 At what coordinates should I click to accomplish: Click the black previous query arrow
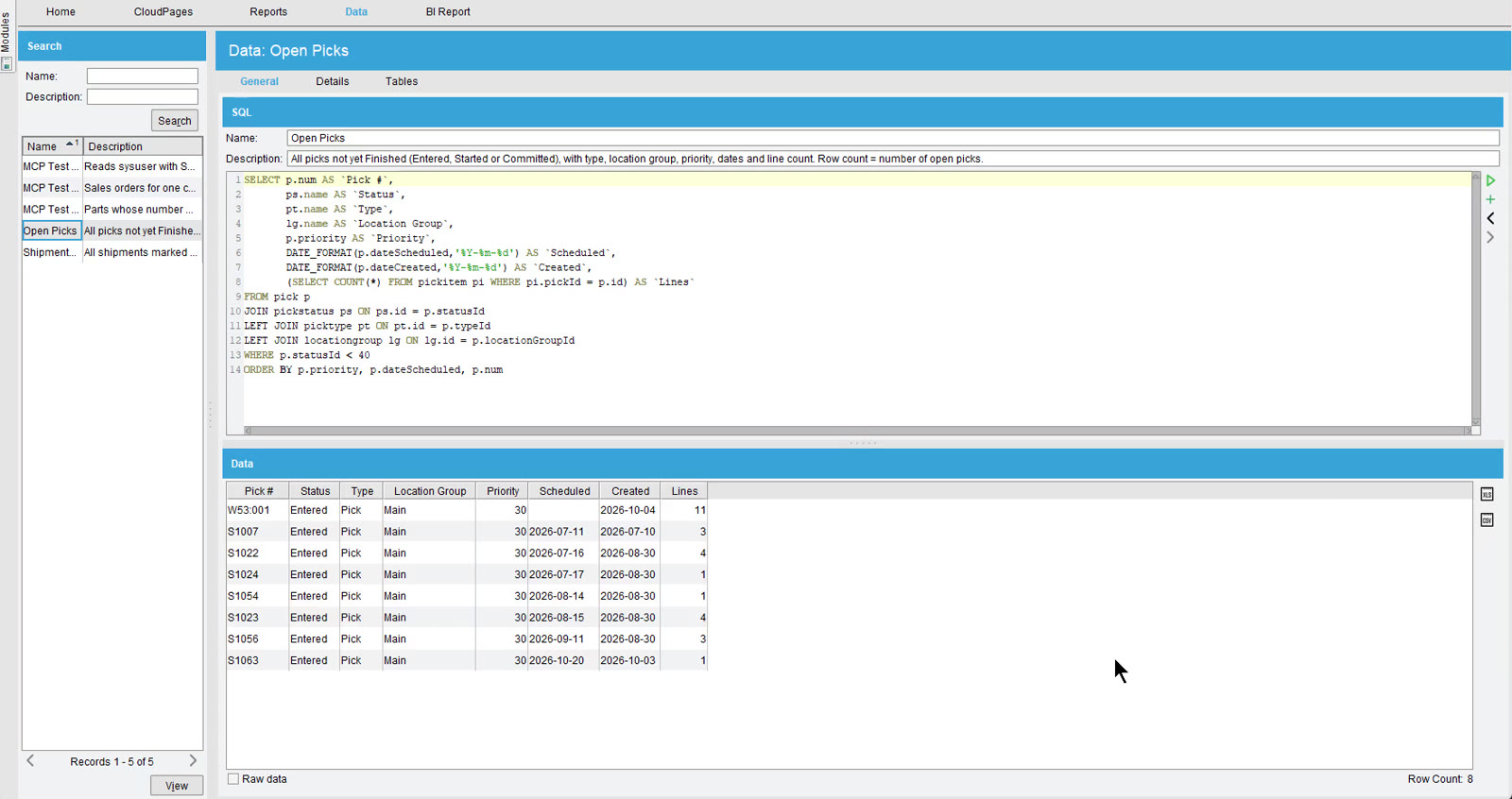[x=1490, y=218]
